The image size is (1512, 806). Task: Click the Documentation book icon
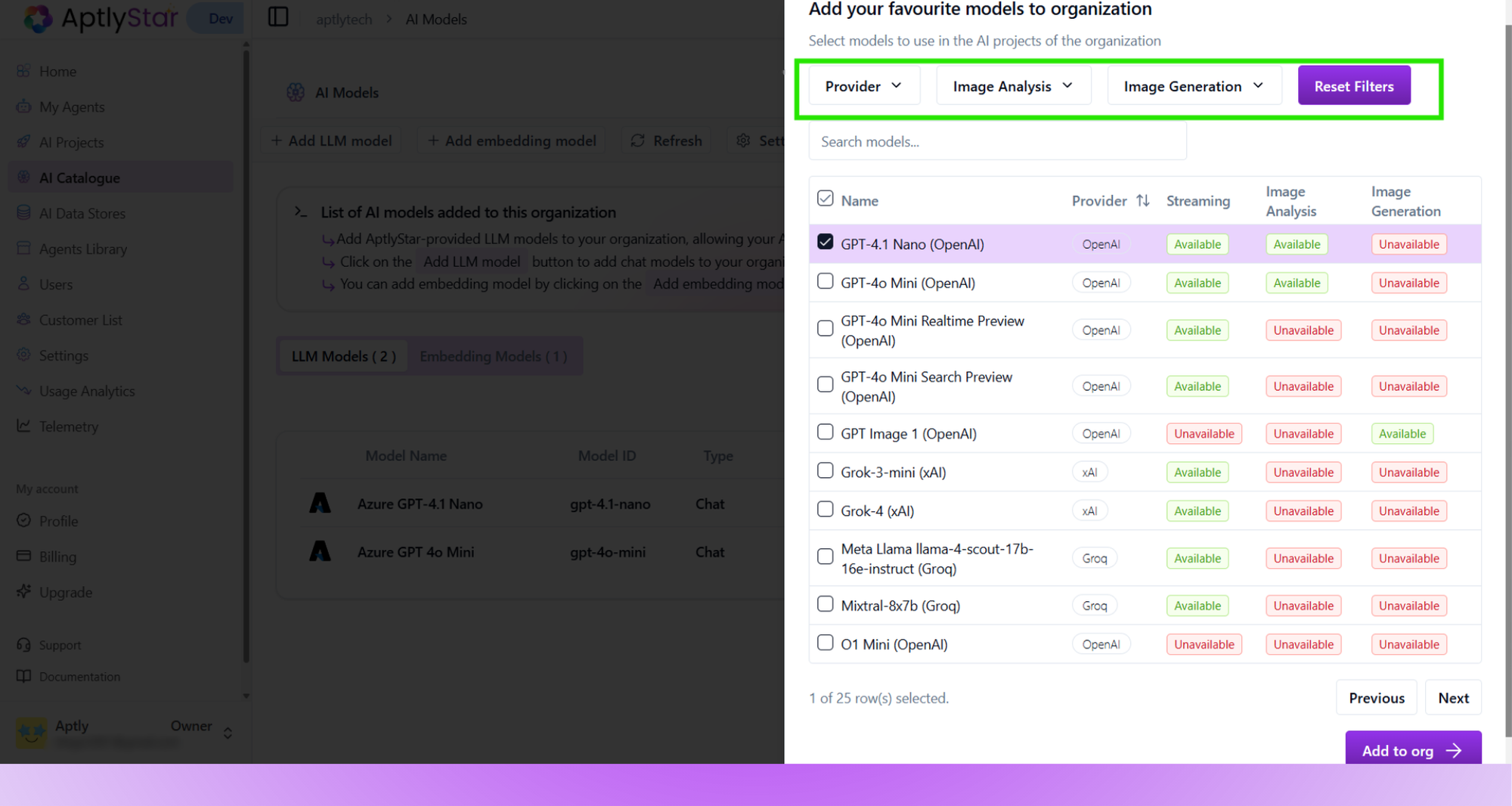coord(24,676)
